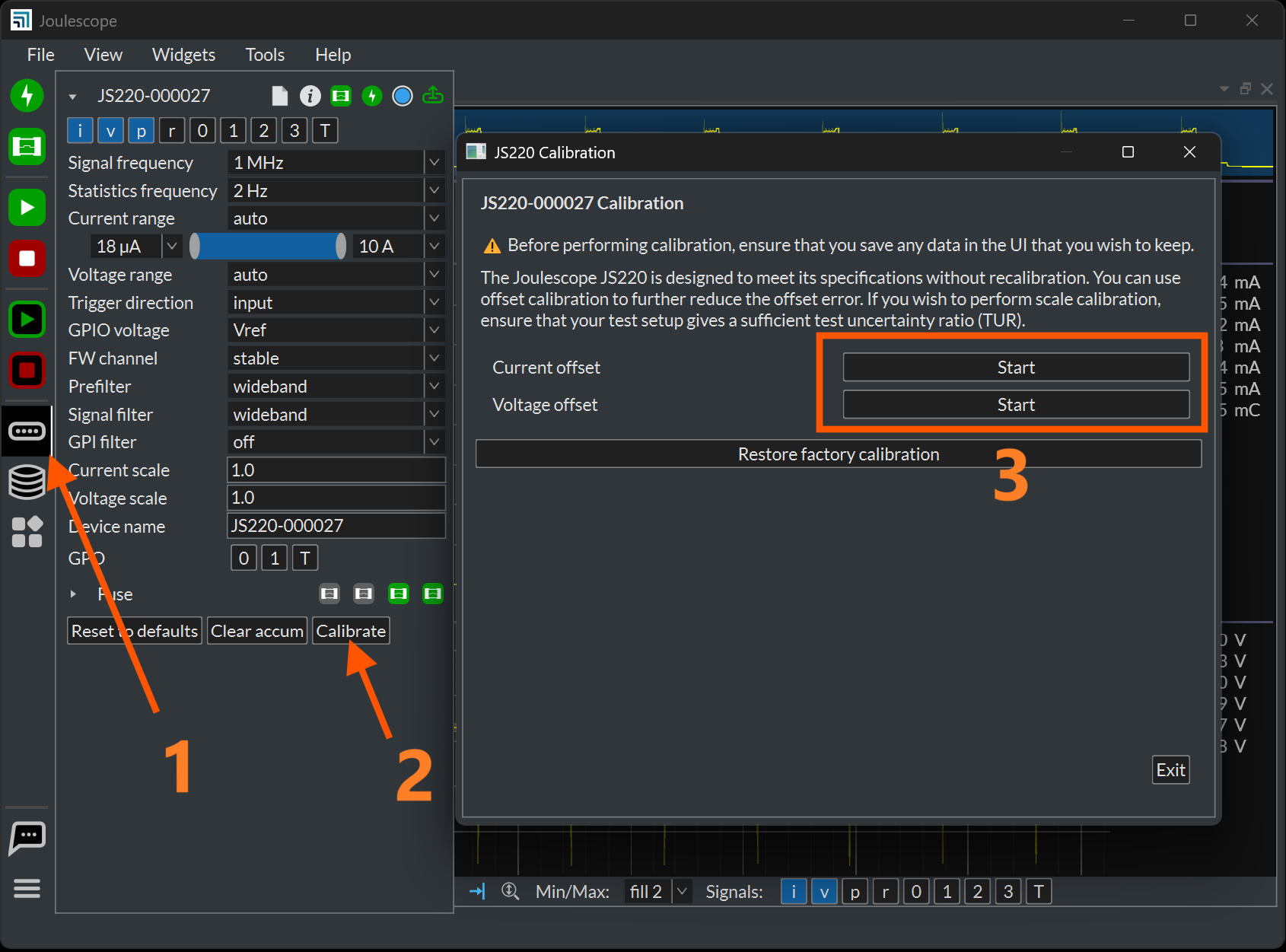Open the View menu
This screenshot has height=952, width=1286.
pos(103,55)
